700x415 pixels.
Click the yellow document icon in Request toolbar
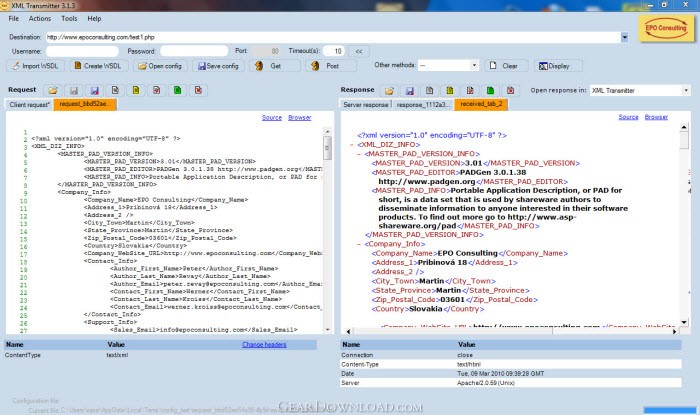tap(136, 90)
